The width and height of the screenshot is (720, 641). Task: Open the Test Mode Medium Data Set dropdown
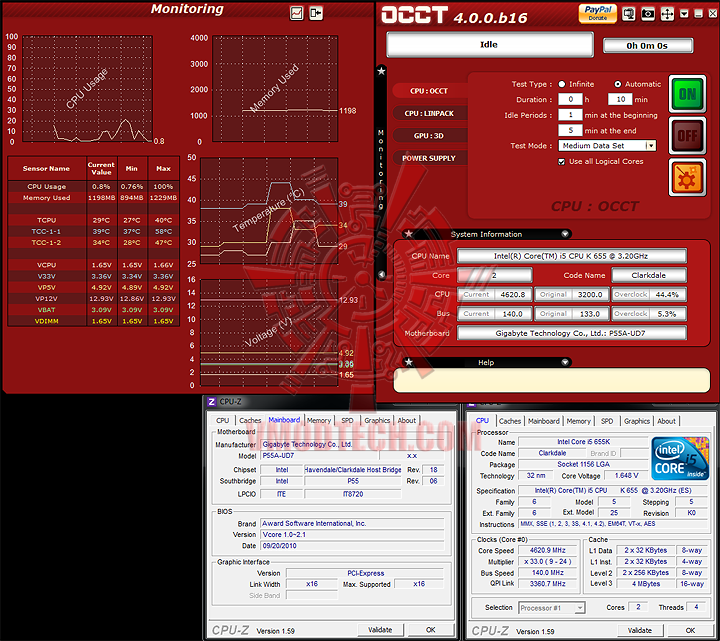tap(607, 146)
